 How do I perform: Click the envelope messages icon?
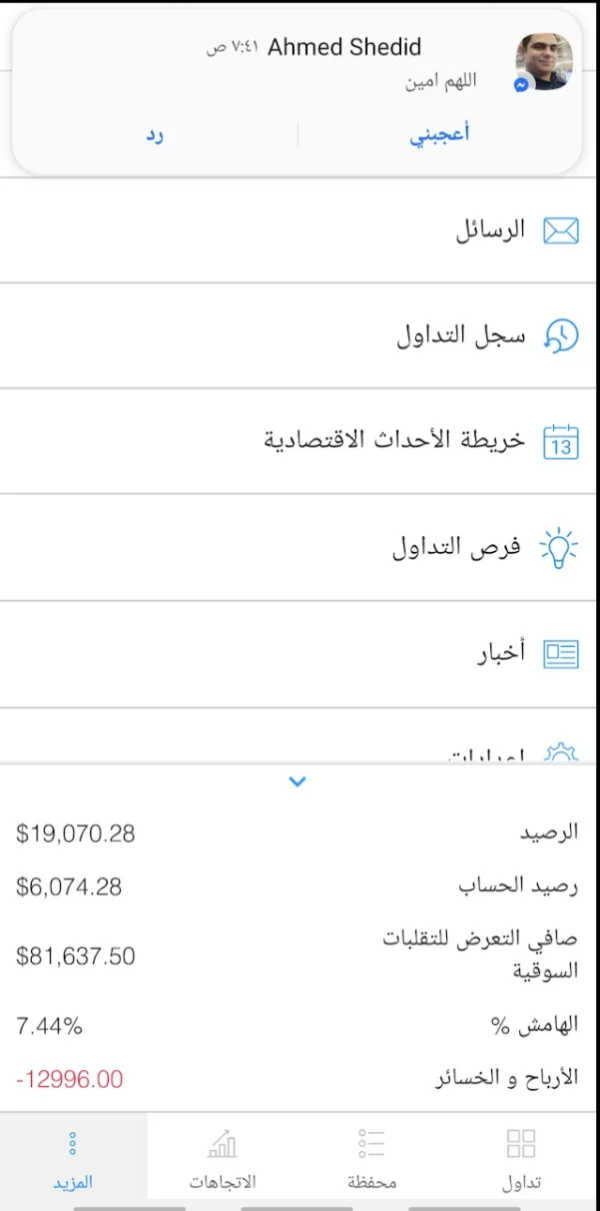tap(560, 231)
